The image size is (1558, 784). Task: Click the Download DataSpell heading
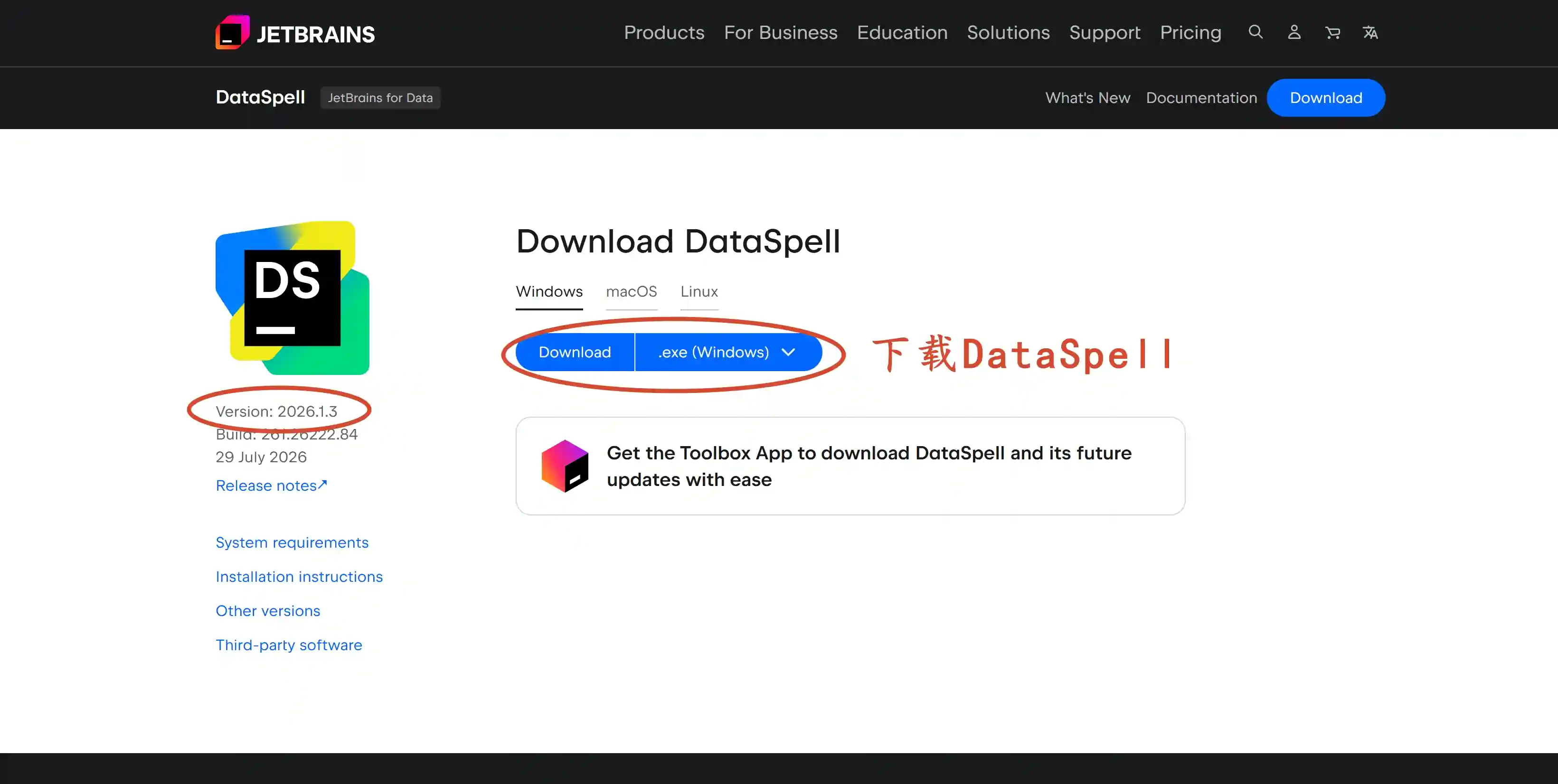[678, 241]
